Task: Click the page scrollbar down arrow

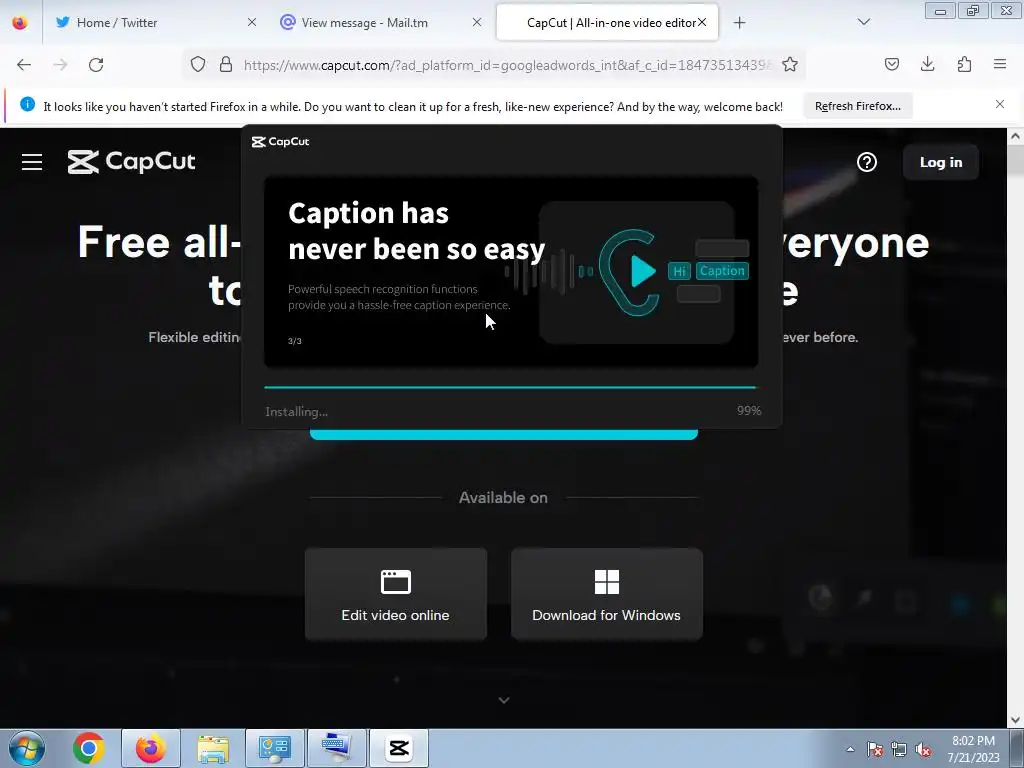Action: pos(1015,720)
